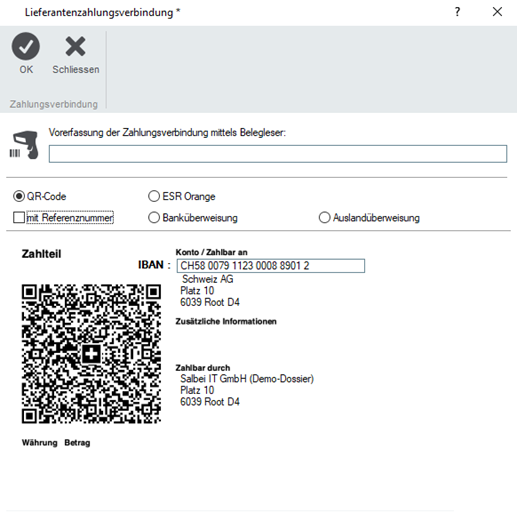Select the QR-Code radio button

pos(19,196)
